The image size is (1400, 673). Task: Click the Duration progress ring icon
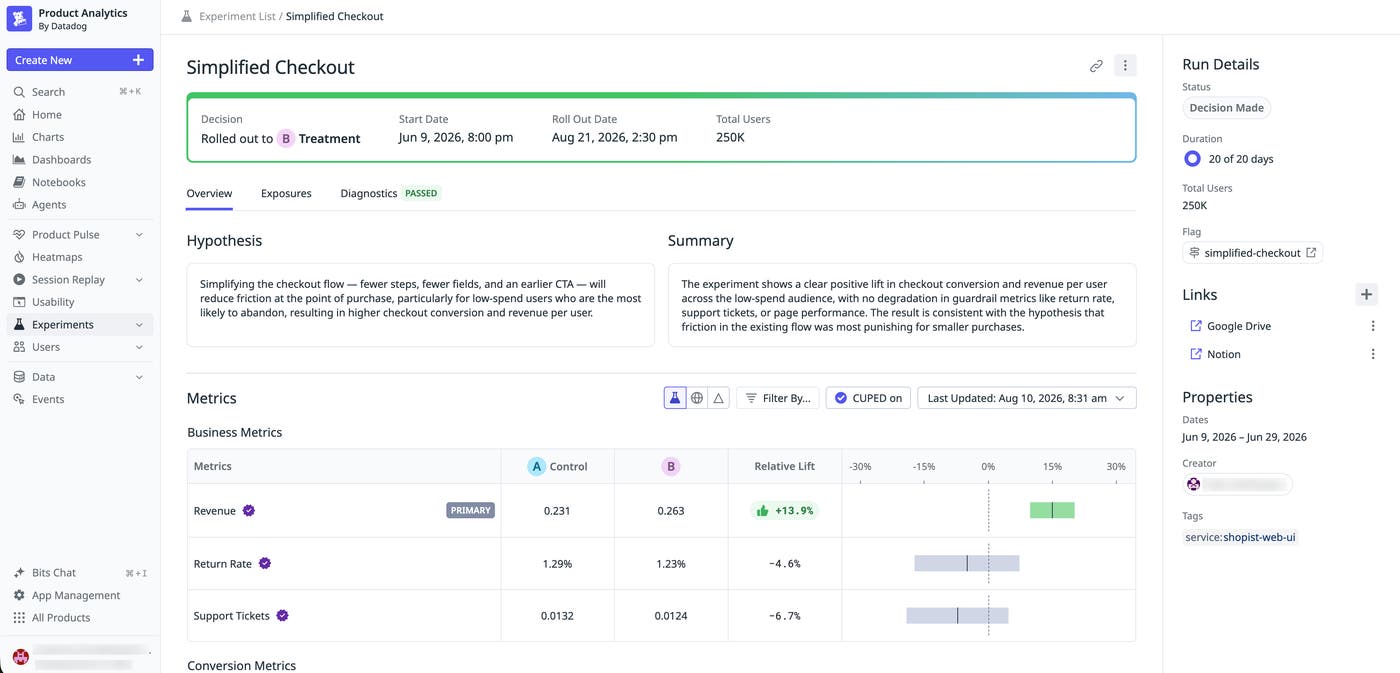click(x=1192, y=158)
